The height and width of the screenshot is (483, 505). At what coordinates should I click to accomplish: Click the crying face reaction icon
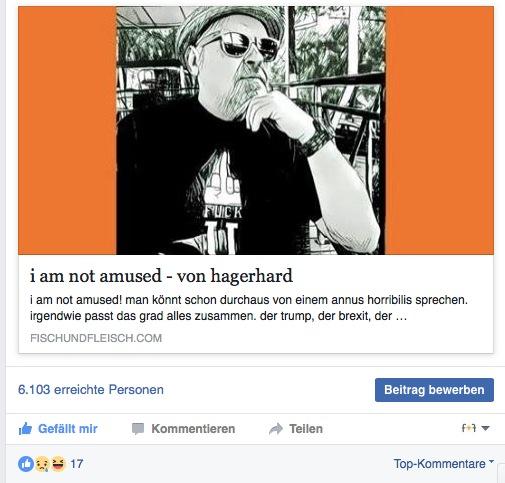(x=42, y=464)
